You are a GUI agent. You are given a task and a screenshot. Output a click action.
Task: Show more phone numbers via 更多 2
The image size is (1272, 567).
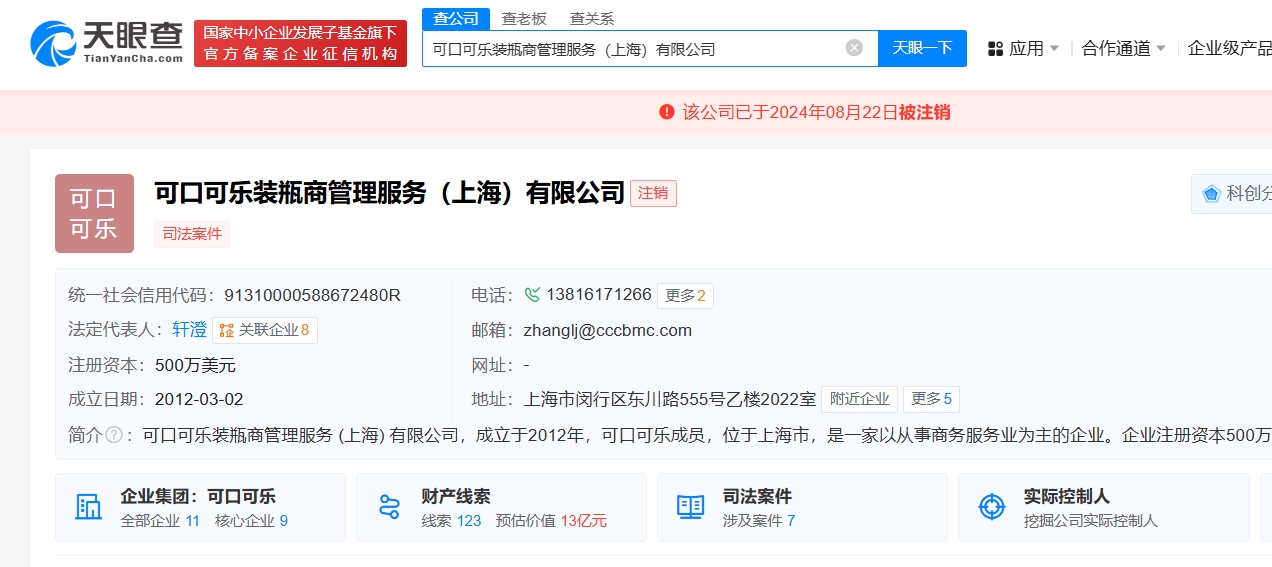(685, 295)
